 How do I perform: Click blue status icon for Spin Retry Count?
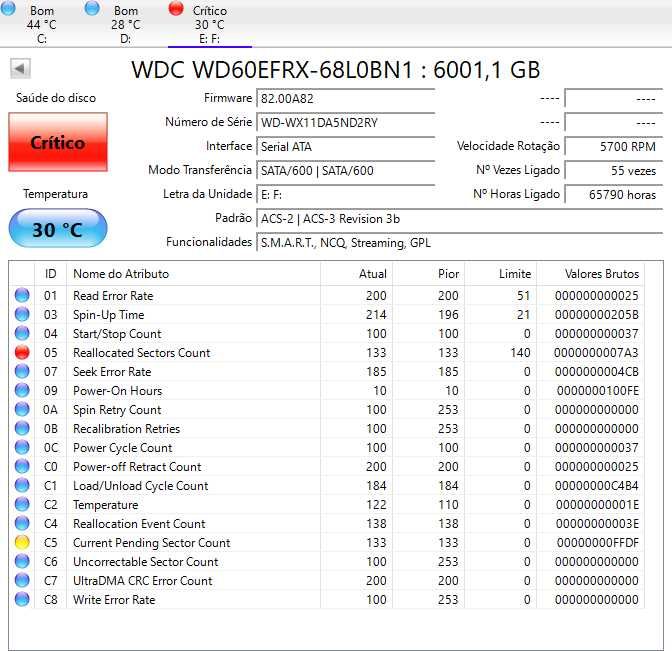pos(22,409)
